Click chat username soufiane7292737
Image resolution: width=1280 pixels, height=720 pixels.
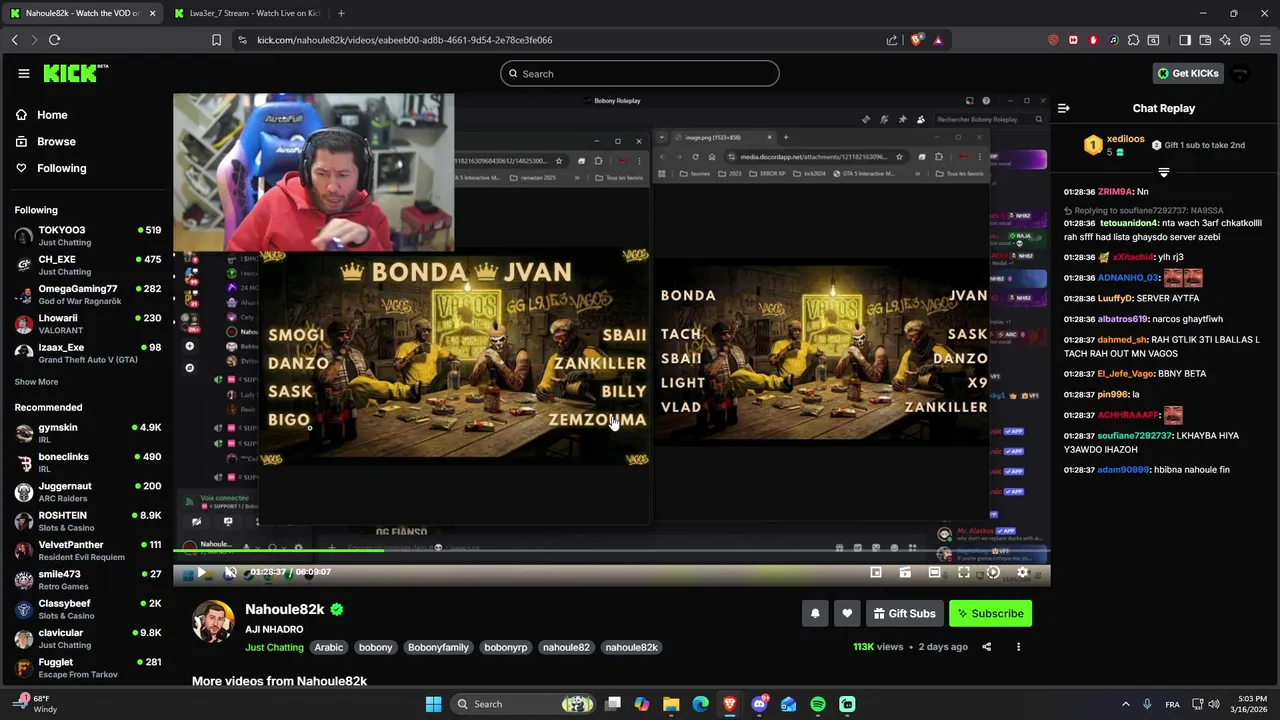1134,436
